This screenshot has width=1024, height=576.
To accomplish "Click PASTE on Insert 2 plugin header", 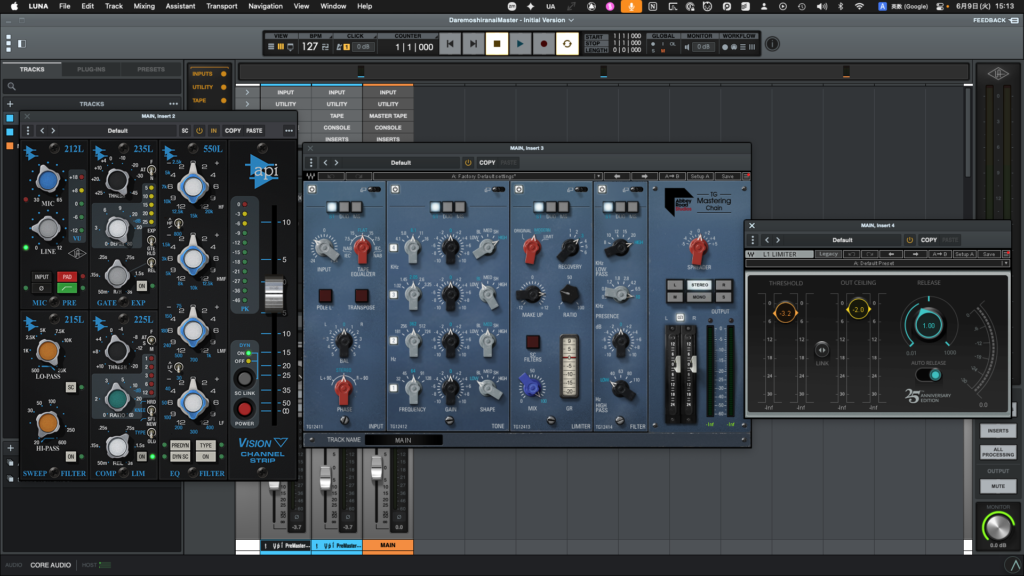I will tap(254, 131).
